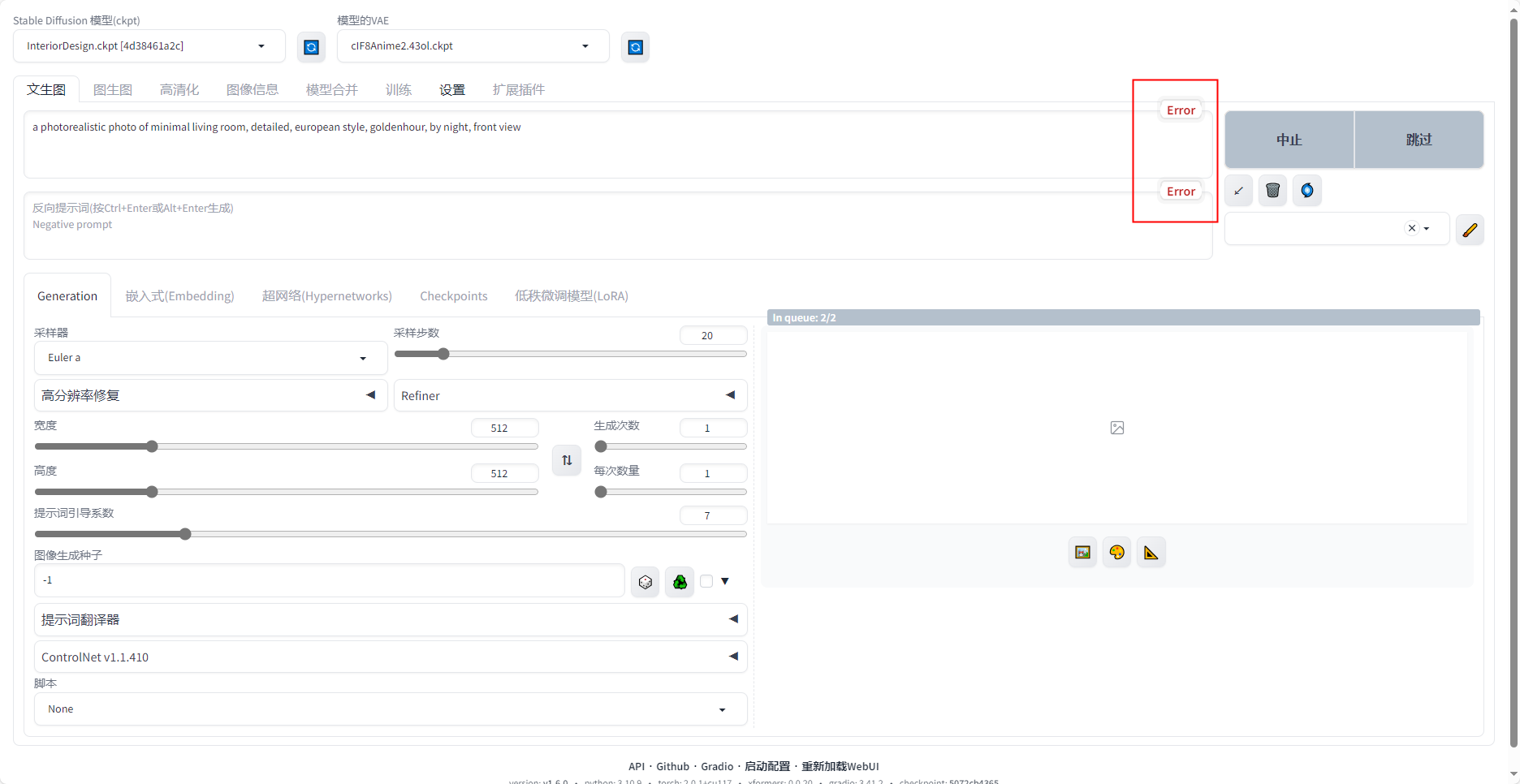This screenshot has height=784, width=1520.
Task: Click the blue circle icon beside the trash
Action: point(1307,191)
